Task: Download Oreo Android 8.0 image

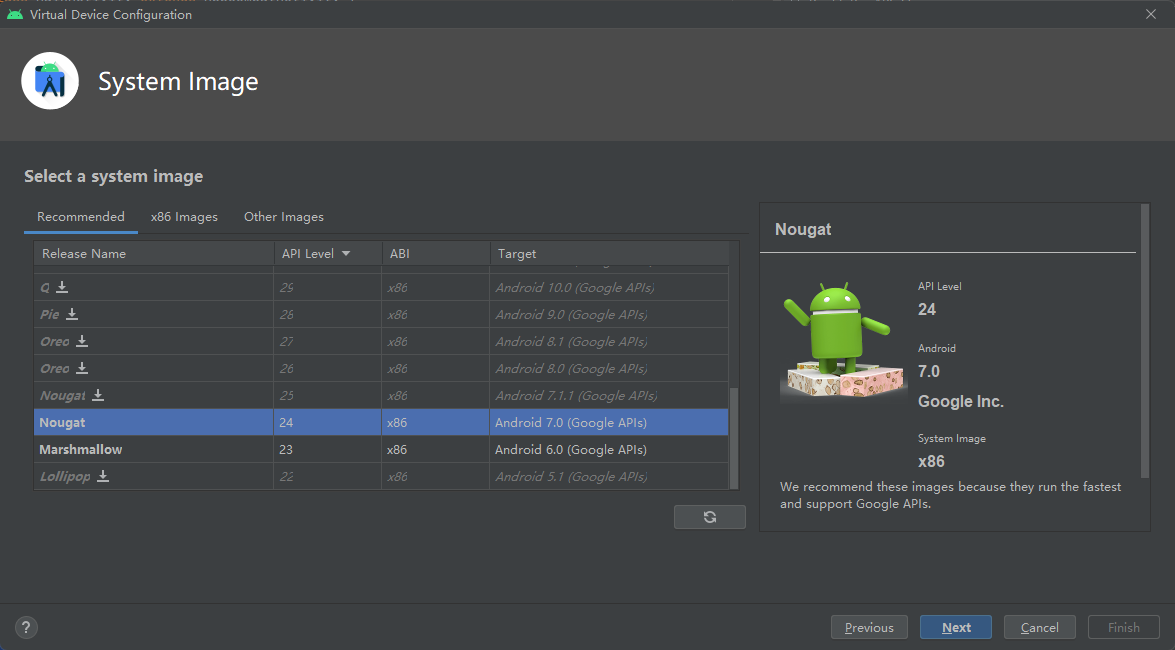Action: (x=82, y=368)
